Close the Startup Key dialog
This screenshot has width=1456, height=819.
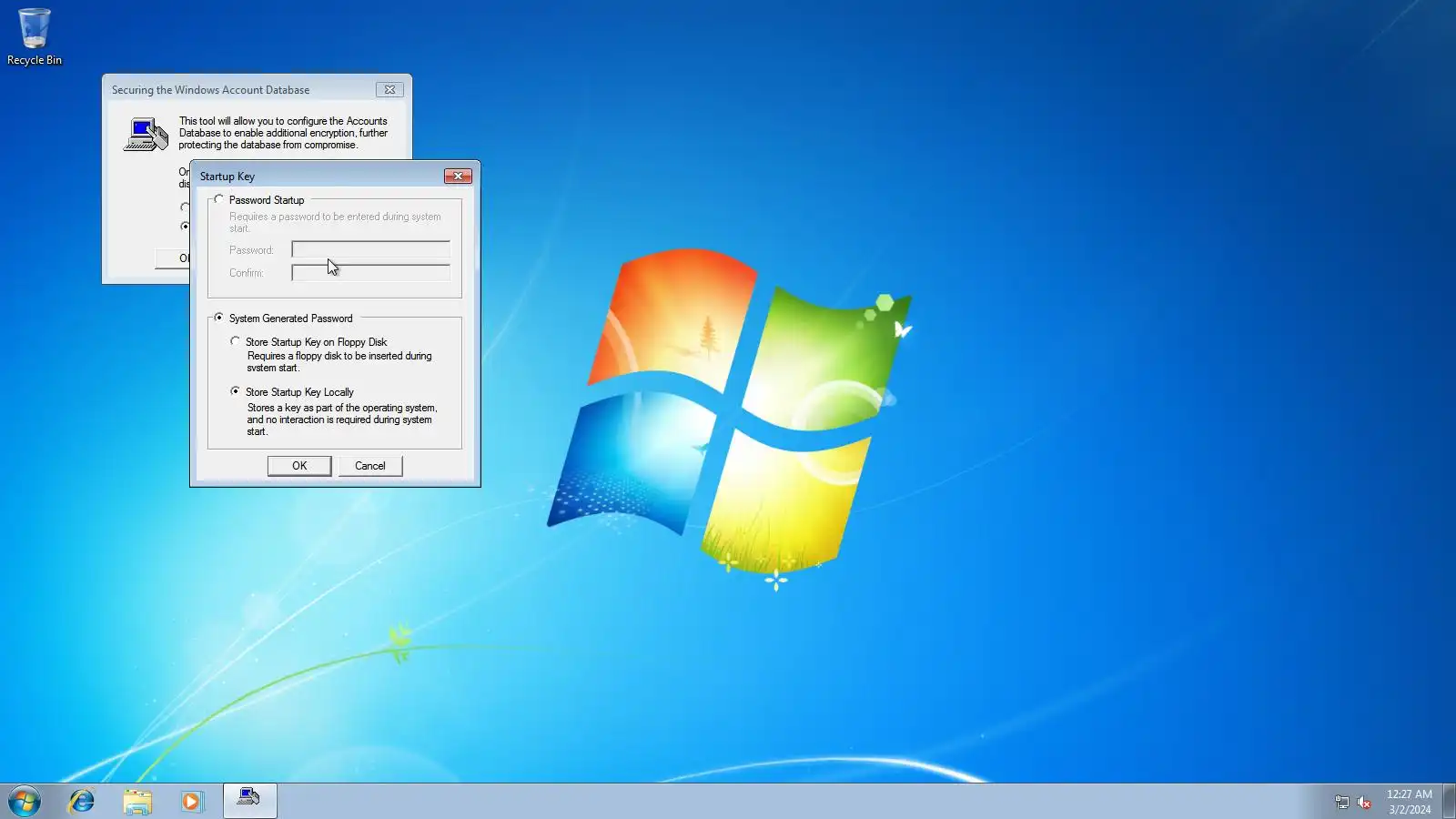[x=458, y=176]
